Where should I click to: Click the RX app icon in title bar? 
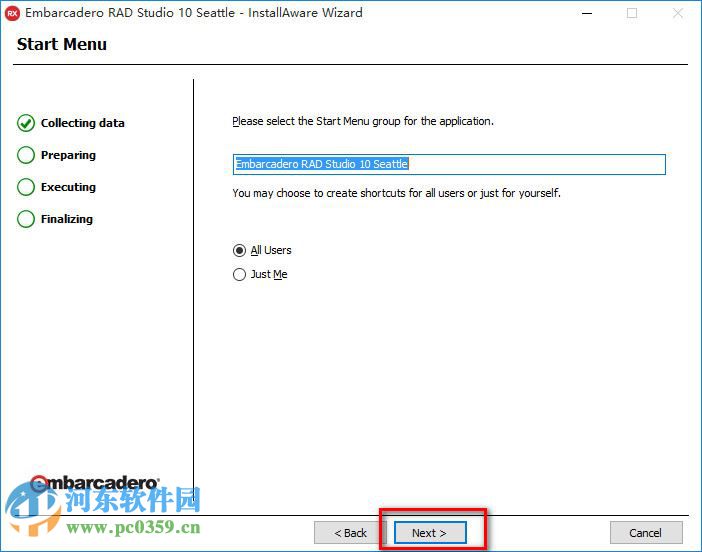click(12, 13)
